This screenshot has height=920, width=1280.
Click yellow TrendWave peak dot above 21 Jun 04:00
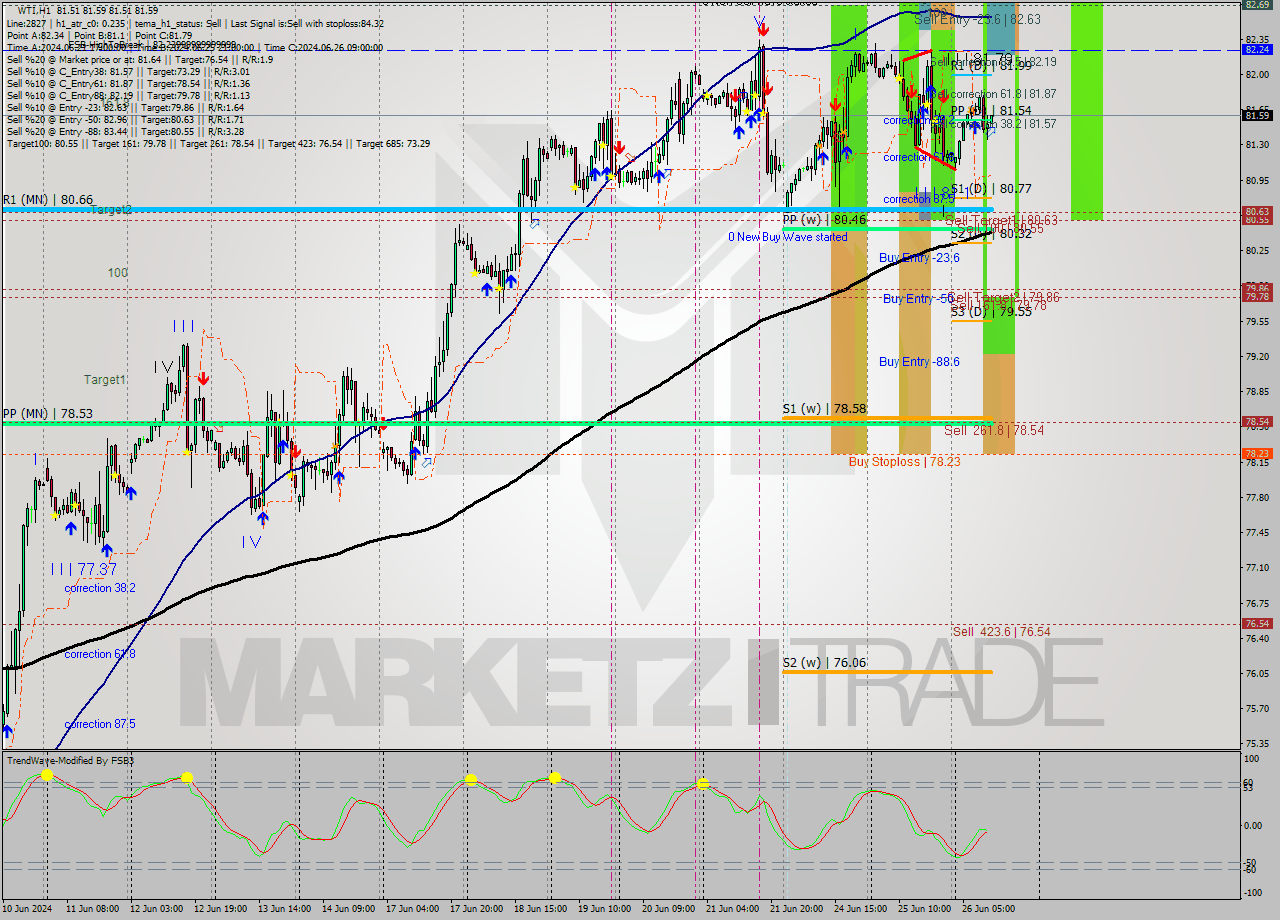[703, 784]
